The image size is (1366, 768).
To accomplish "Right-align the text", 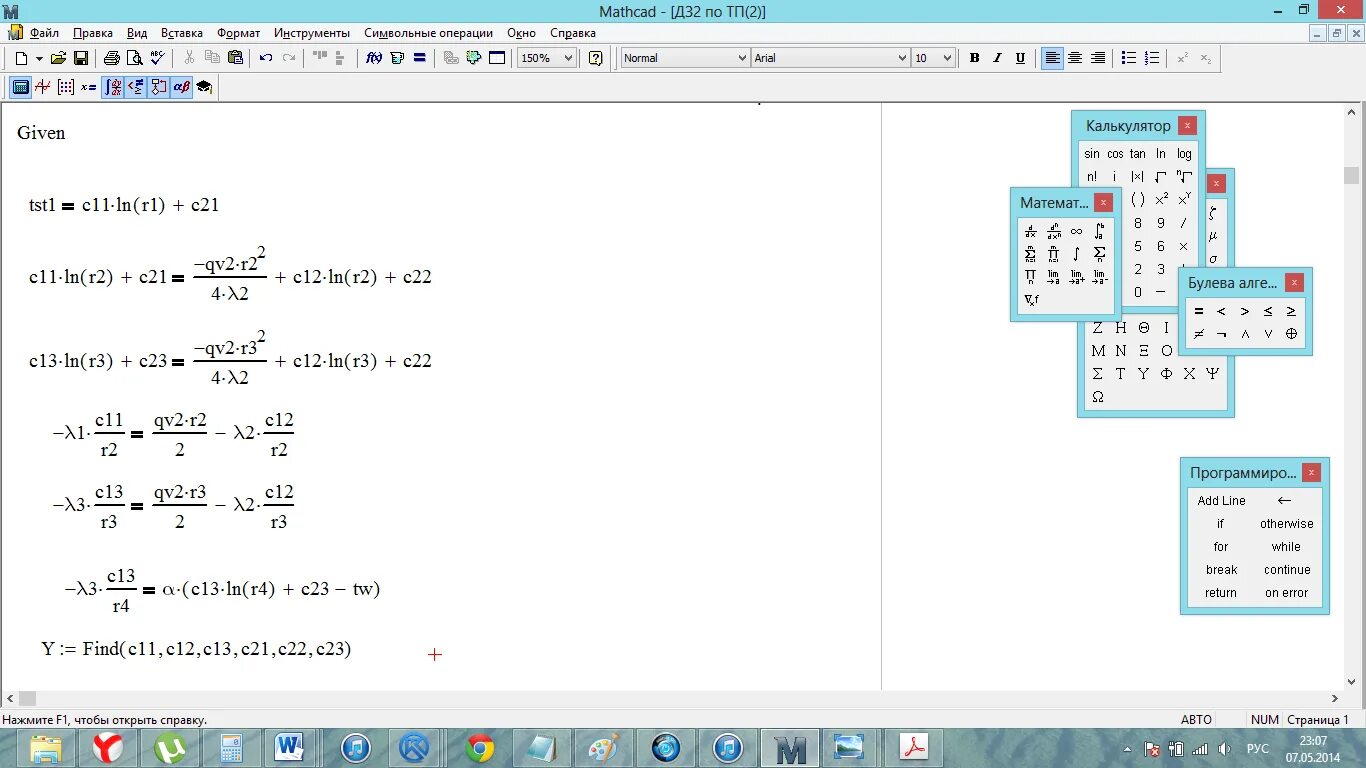I will (x=1098, y=58).
